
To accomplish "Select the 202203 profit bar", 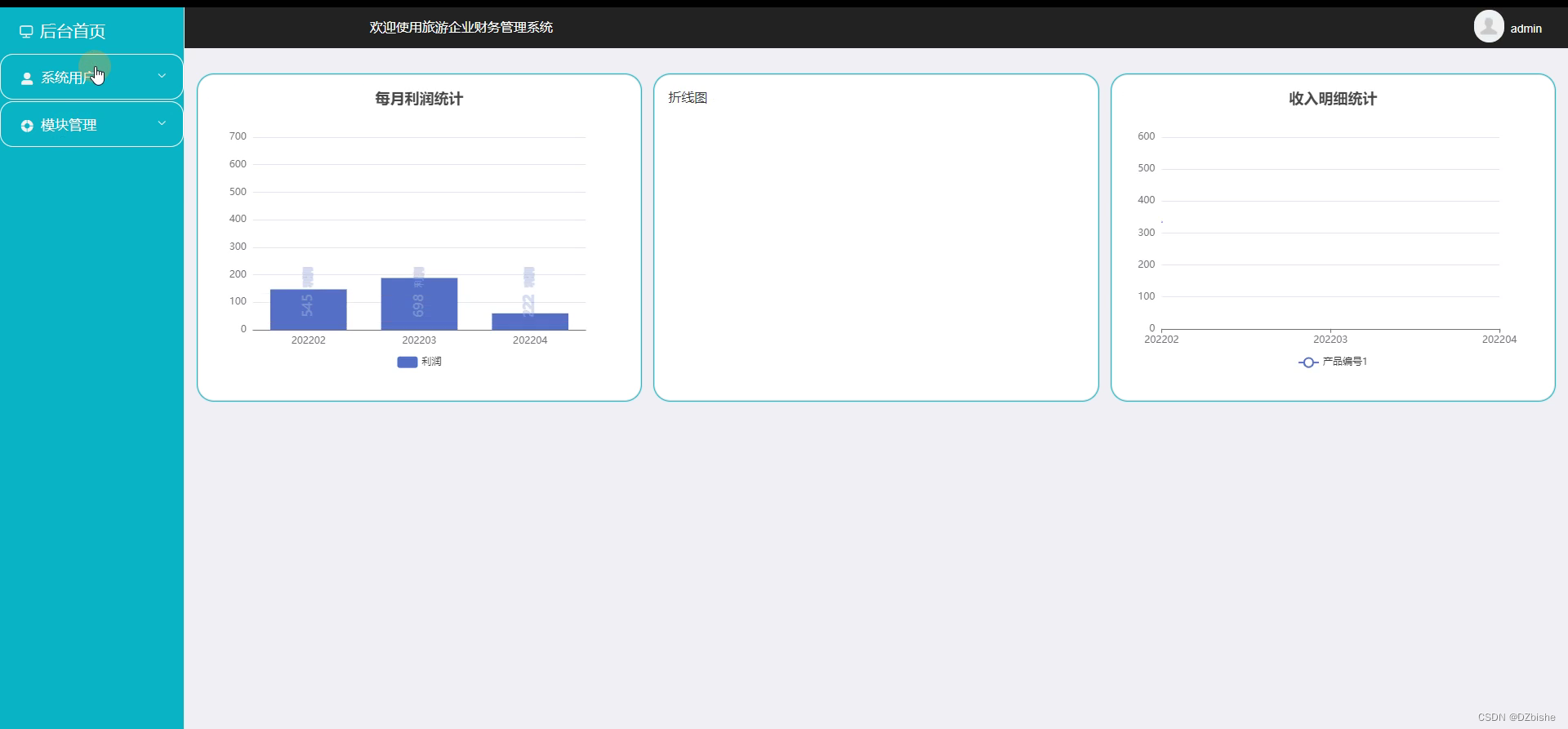I will point(419,304).
